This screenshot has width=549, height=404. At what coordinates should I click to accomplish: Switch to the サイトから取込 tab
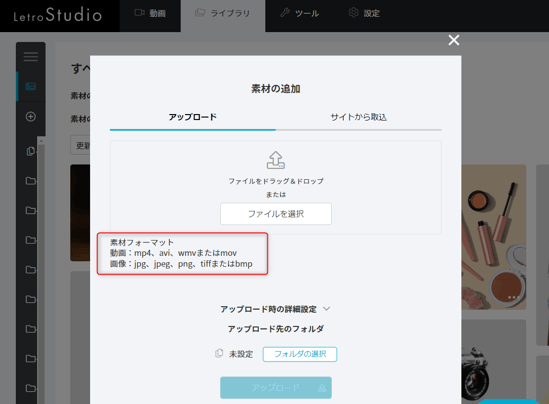[x=359, y=117]
